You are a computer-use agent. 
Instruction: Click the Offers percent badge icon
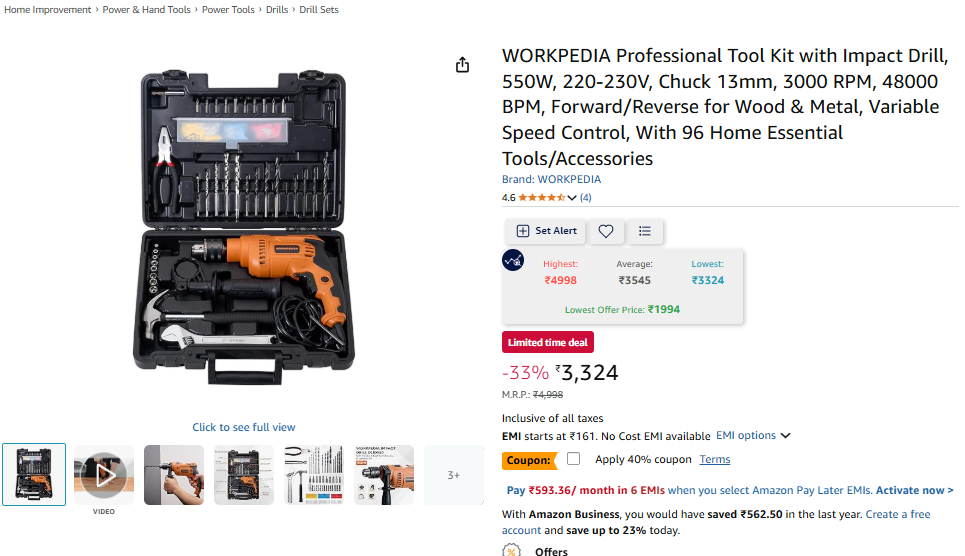511,550
